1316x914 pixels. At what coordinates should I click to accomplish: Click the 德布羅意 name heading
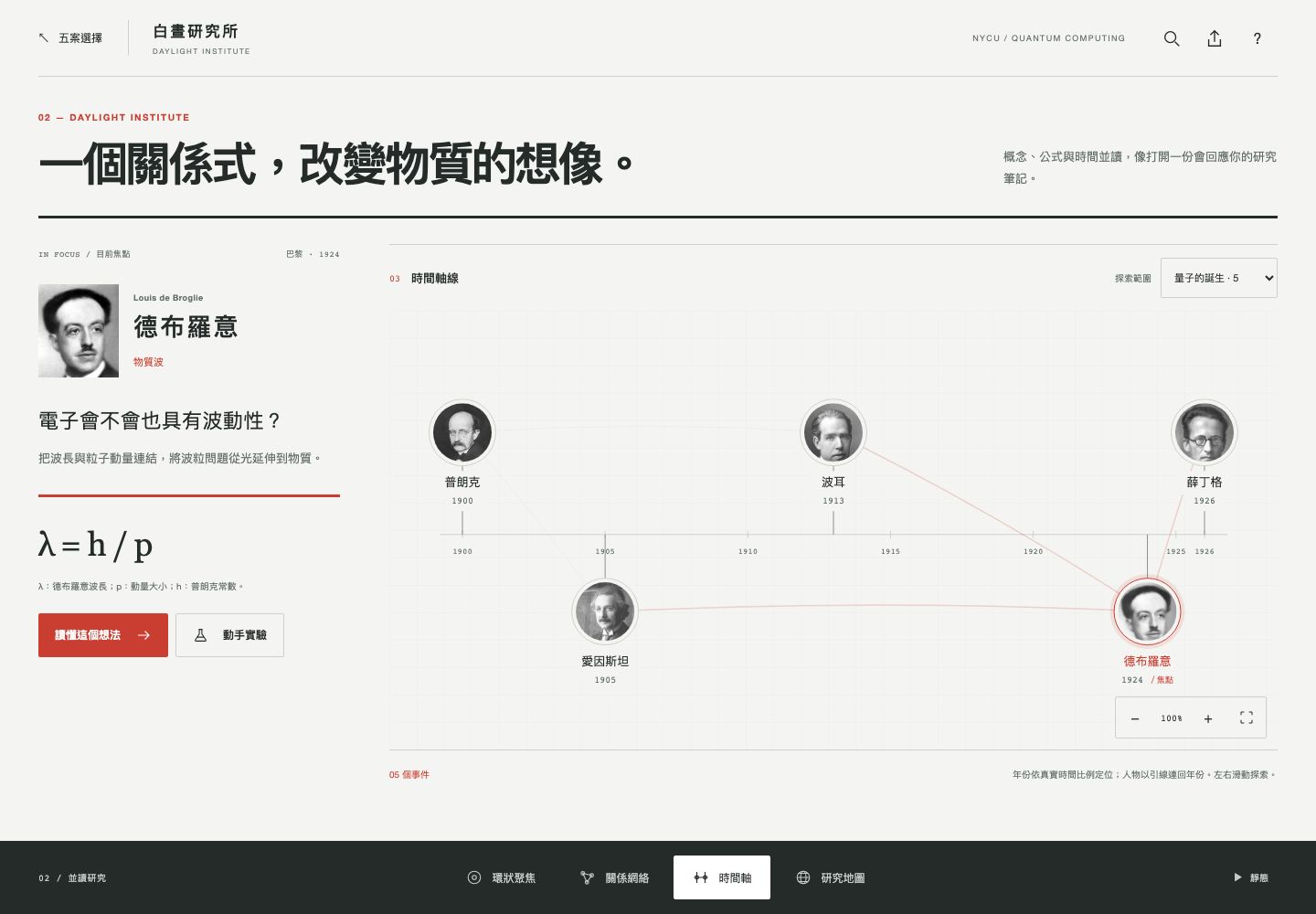tap(186, 327)
